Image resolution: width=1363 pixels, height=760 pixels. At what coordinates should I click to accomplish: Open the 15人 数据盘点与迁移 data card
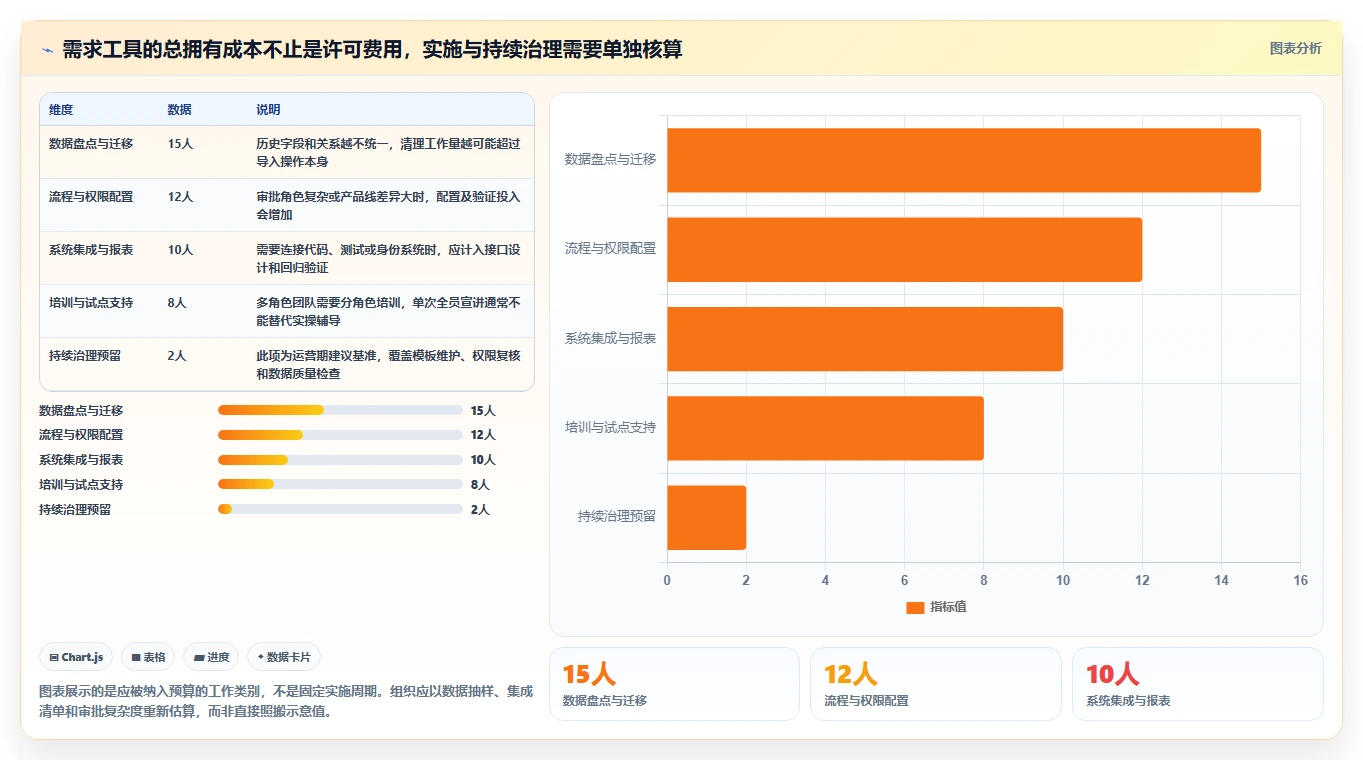click(x=674, y=684)
